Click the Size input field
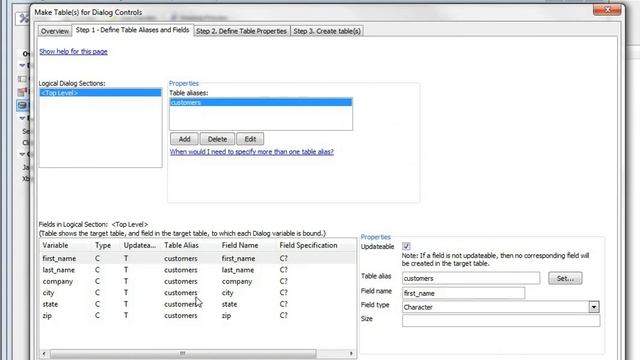The height and width of the screenshot is (360, 640). (x=501, y=320)
